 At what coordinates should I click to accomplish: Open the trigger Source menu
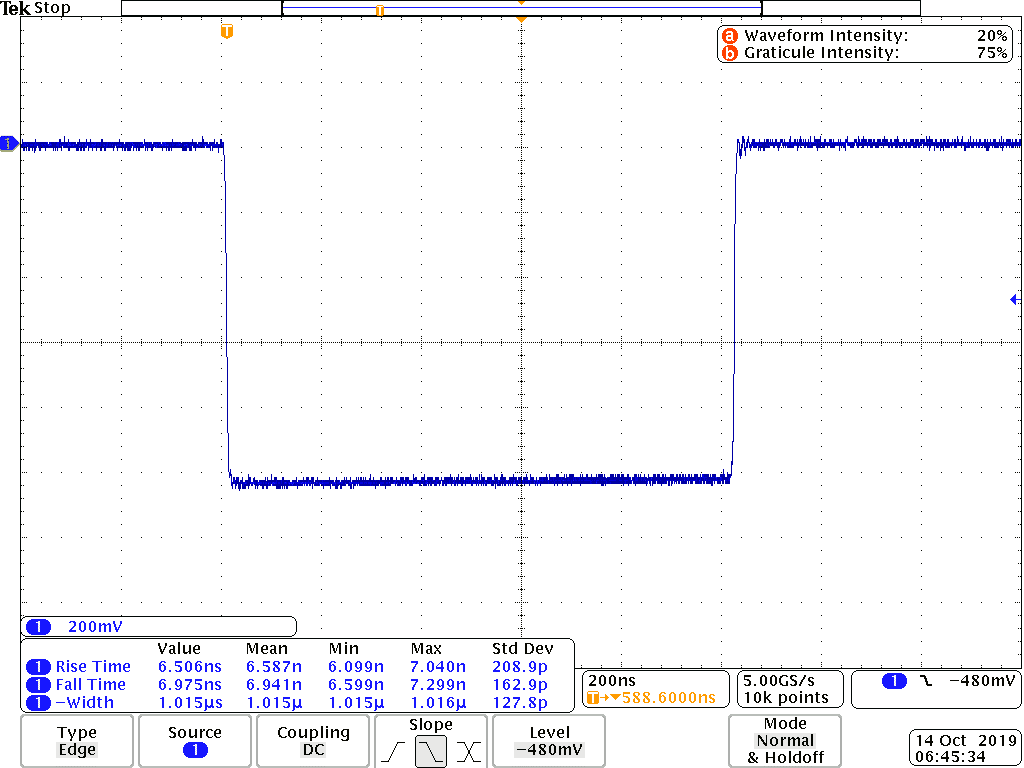pyautogui.click(x=194, y=741)
